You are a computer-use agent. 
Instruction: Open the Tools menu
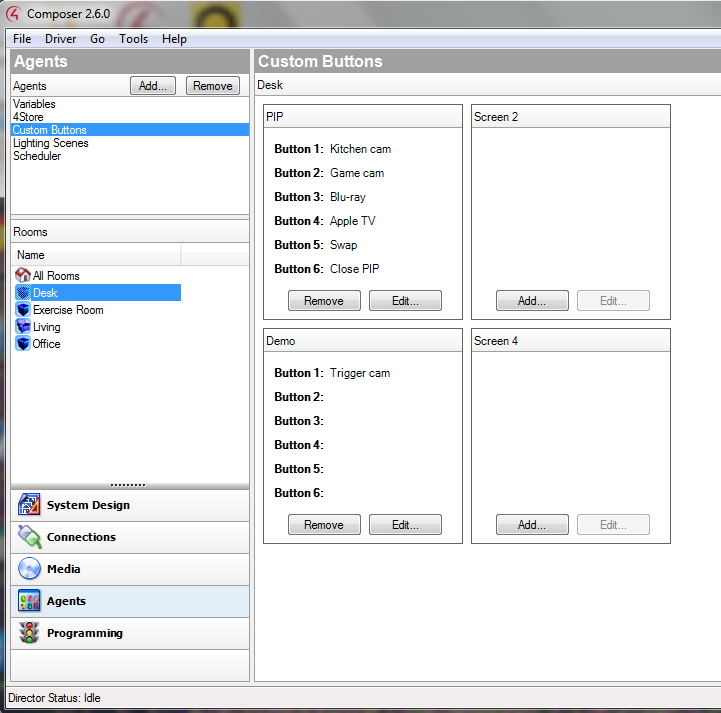click(x=133, y=39)
